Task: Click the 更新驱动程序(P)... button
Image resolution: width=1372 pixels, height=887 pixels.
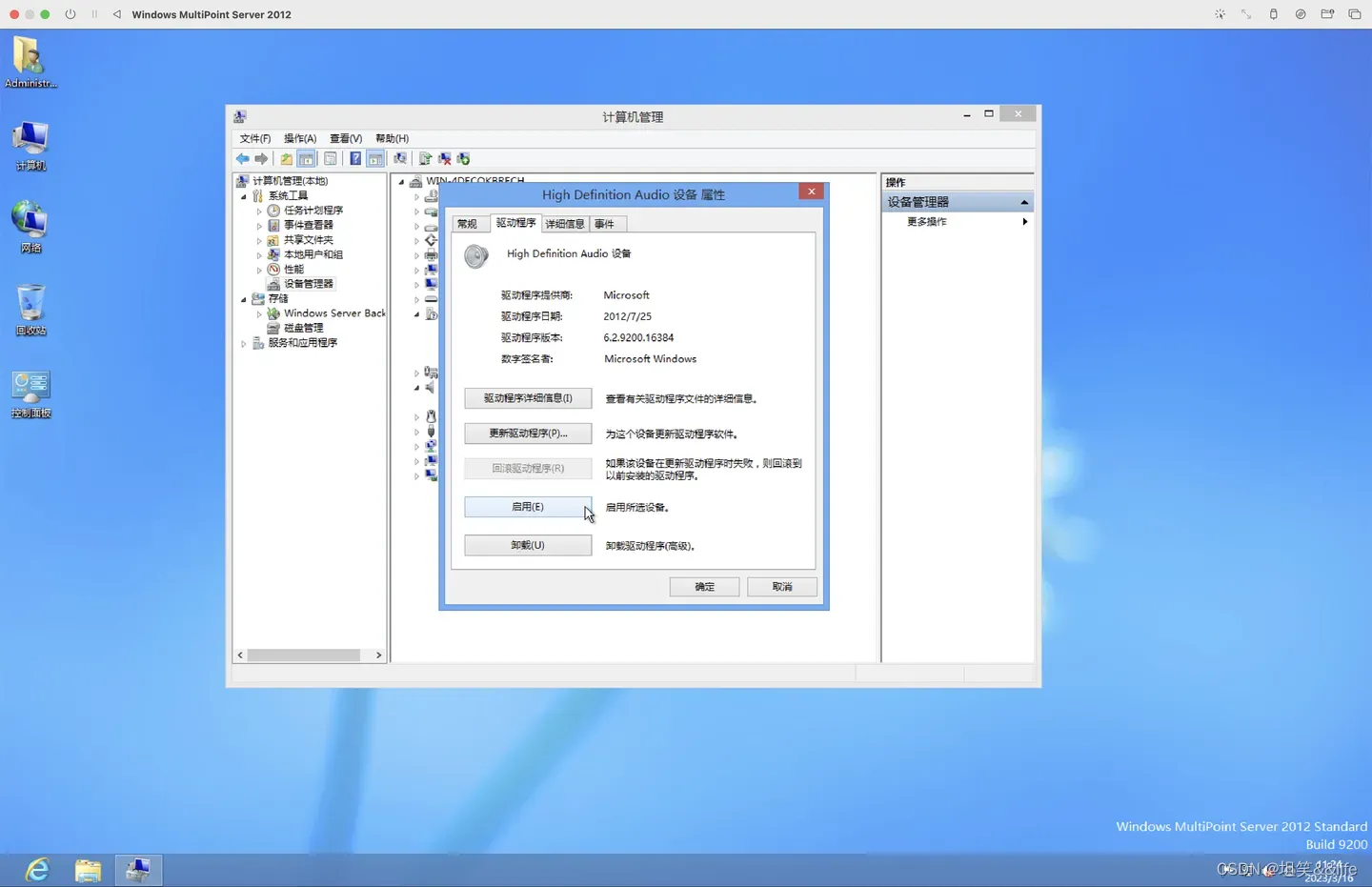Action: pyautogui.click(x=528, y=433)
